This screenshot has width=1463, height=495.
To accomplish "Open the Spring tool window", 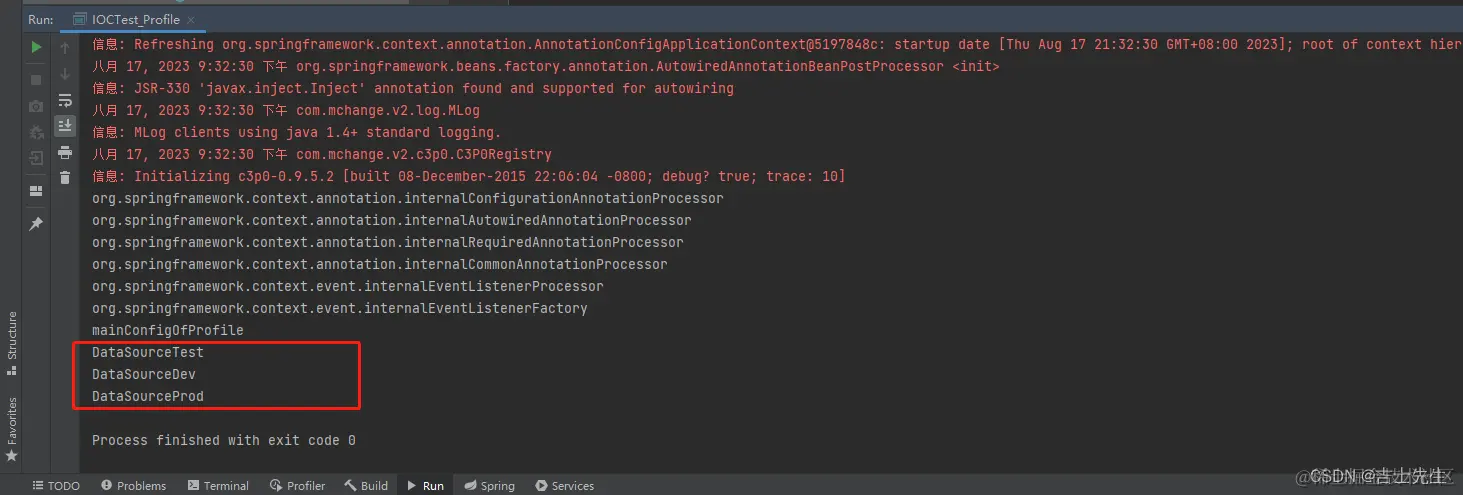I will pos(489,486).
